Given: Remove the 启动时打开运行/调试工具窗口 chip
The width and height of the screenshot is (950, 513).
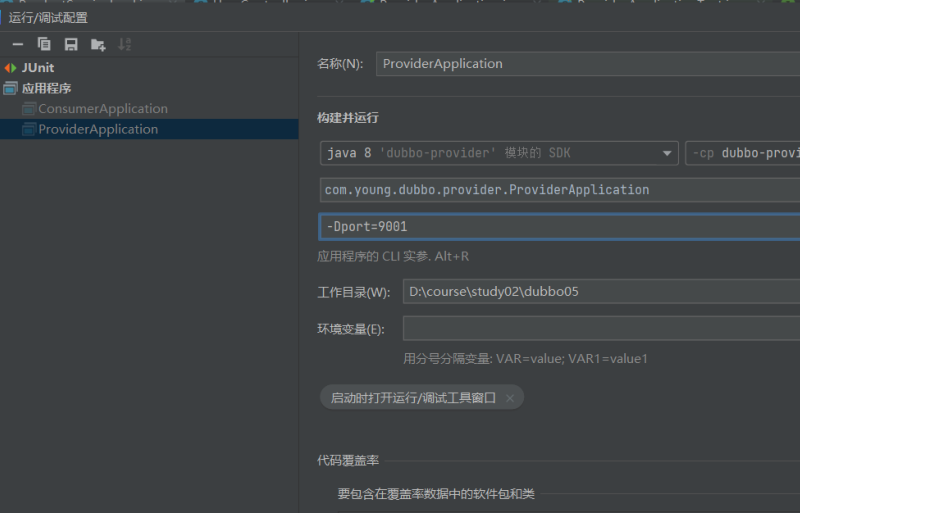Looking at the screenshot, I should 510,398.
